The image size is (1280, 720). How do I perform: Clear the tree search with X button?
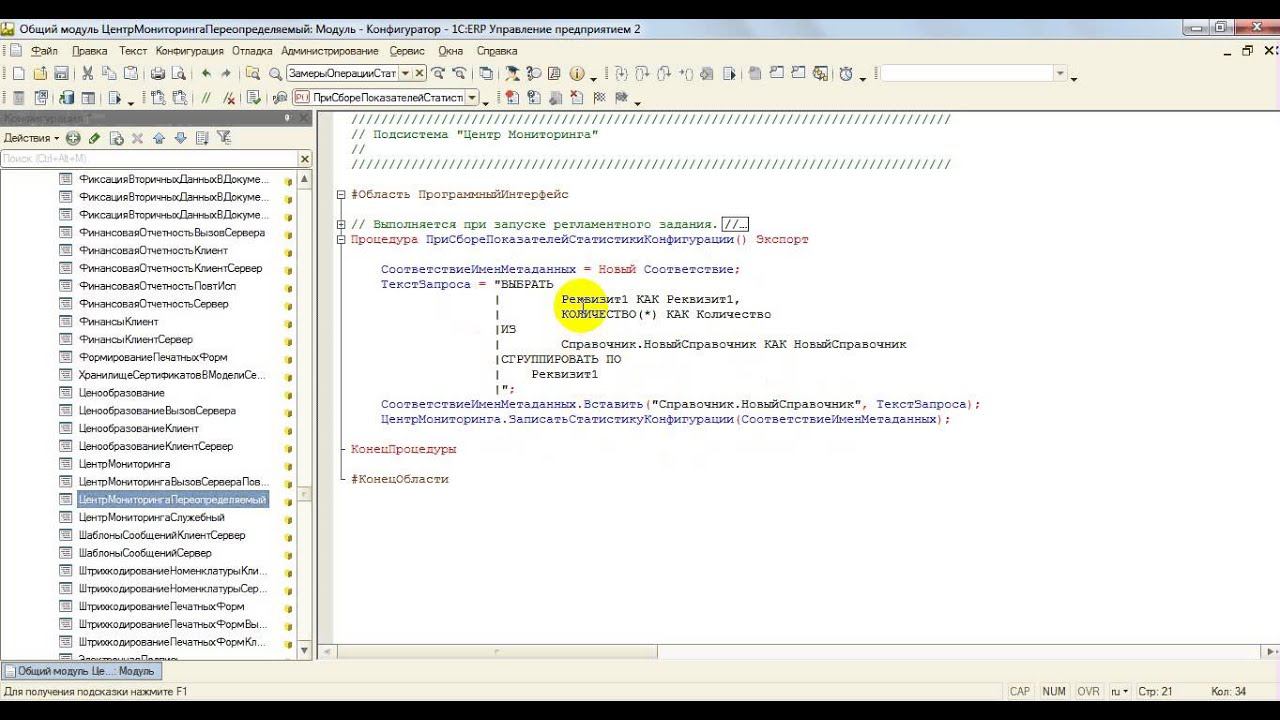(x=305, y=159)
